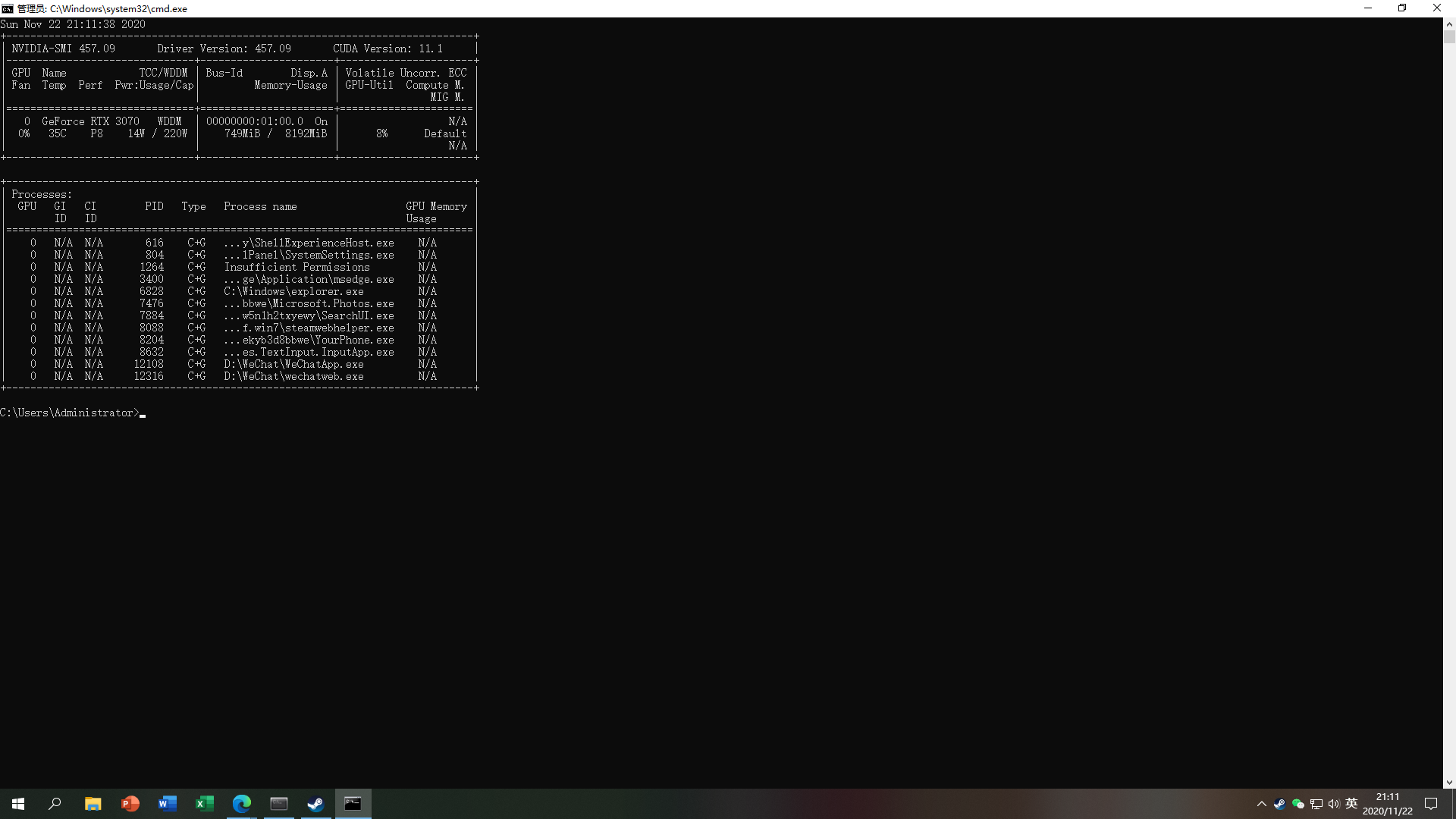1456x819 pixels.
Task: Open WeChat tray icon
Action: tap(1298, 804)
